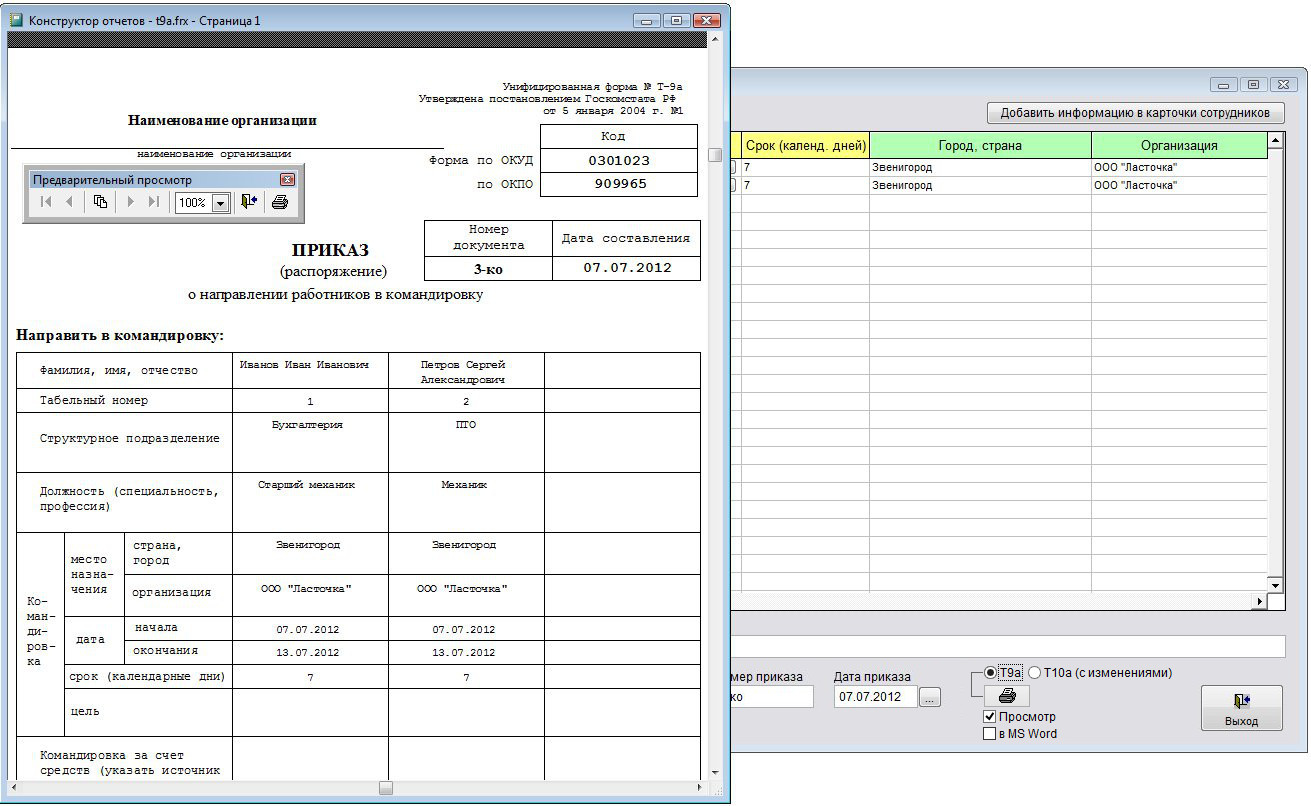Open the 100% zoom dropdown
This screenshot has width=1311, height=806.
(220, 203)
